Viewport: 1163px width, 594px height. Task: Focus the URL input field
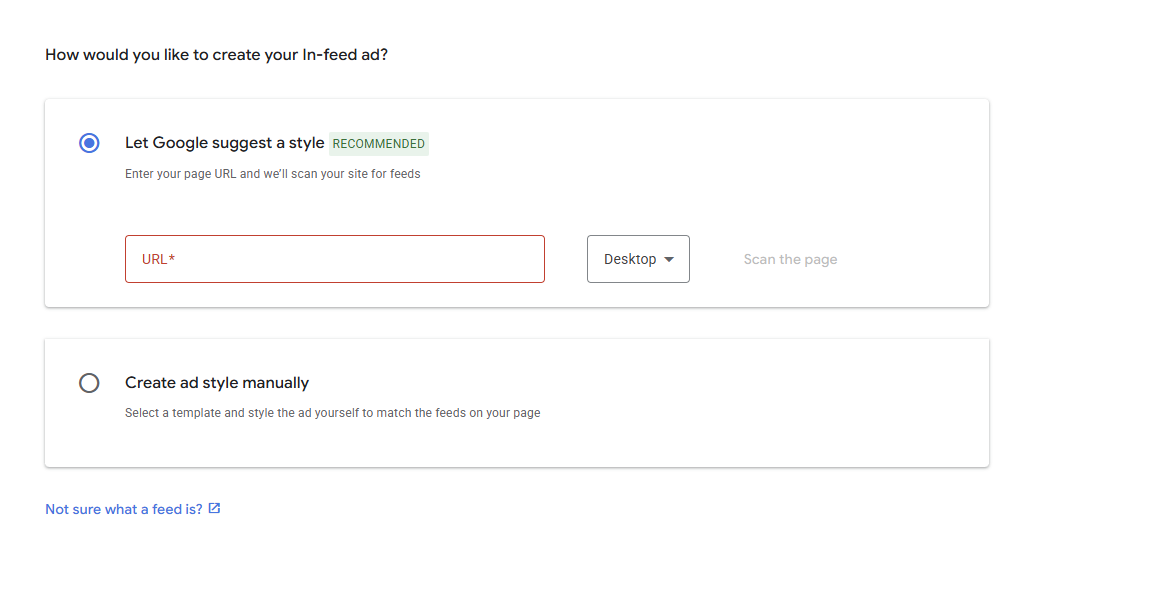point(335,259)
